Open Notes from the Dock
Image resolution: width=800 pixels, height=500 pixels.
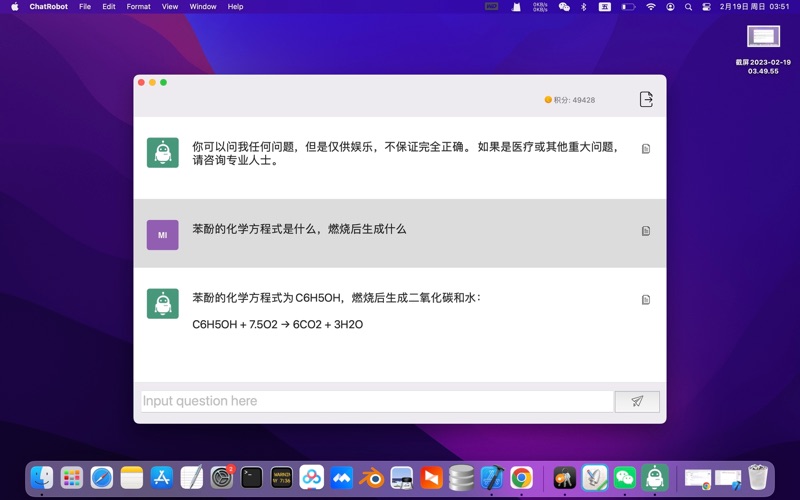coord(132,478)
